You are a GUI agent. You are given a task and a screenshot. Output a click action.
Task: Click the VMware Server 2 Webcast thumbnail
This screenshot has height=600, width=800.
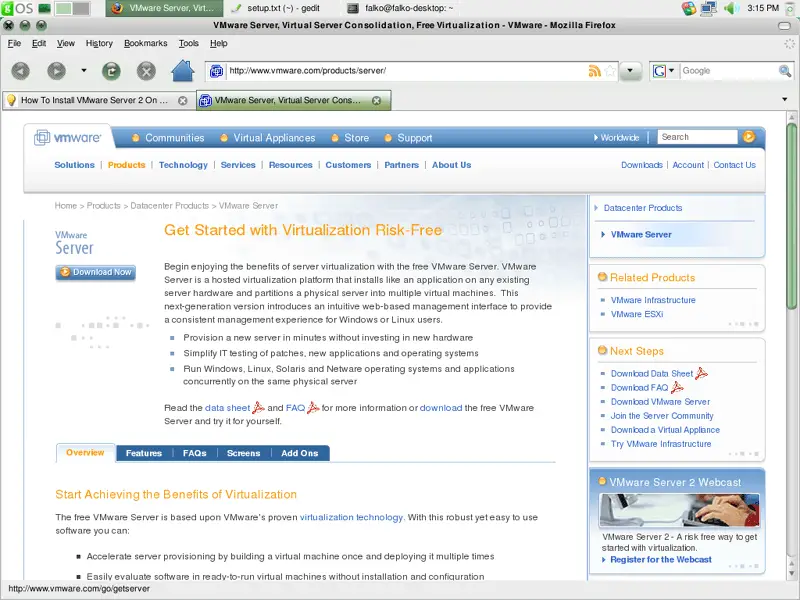(x=679, y=510)
